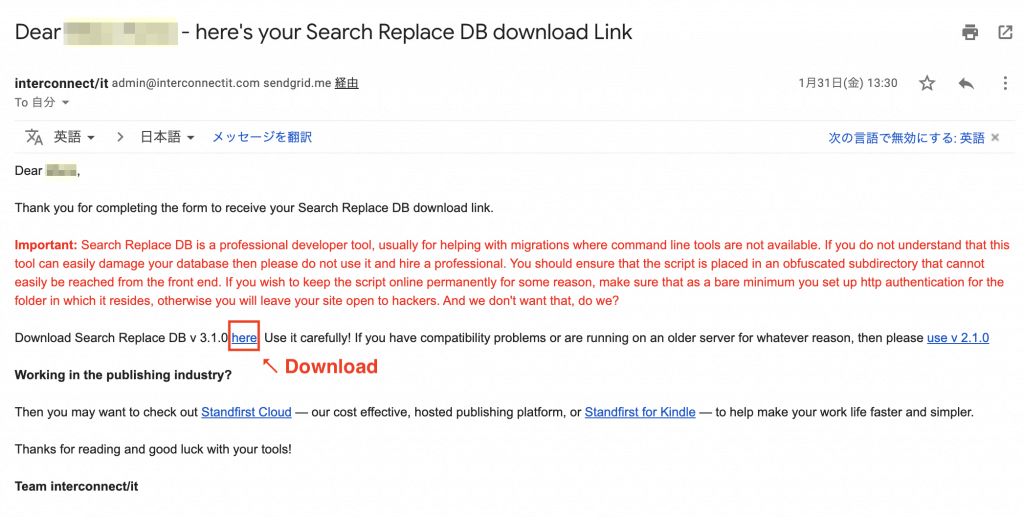Click the 'Thank you for completing the form' sentence
Viewport: 1024px width, 518px height.
(254, 208)
